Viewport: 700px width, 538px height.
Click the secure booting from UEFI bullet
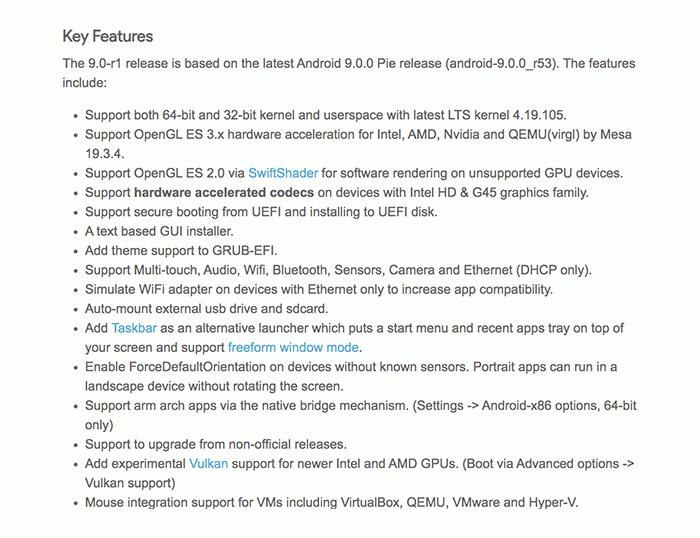[261, 212]
